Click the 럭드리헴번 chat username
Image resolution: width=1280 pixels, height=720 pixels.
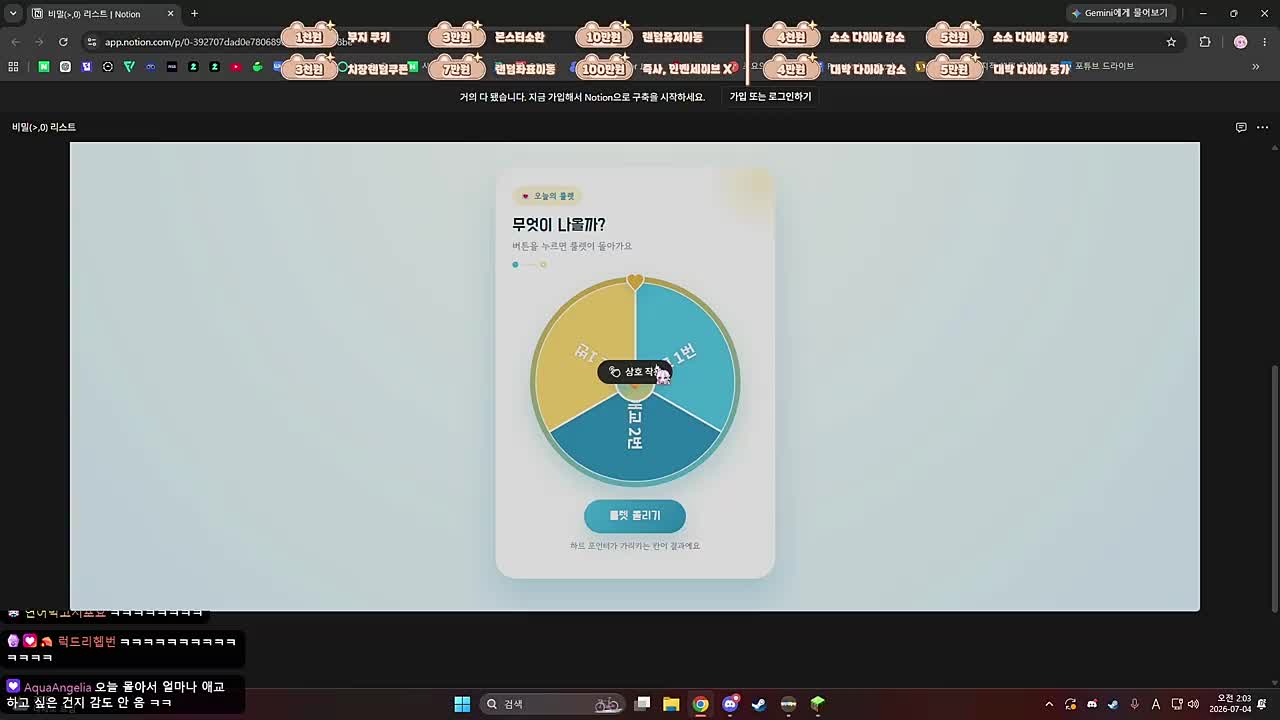click(87, 642)
